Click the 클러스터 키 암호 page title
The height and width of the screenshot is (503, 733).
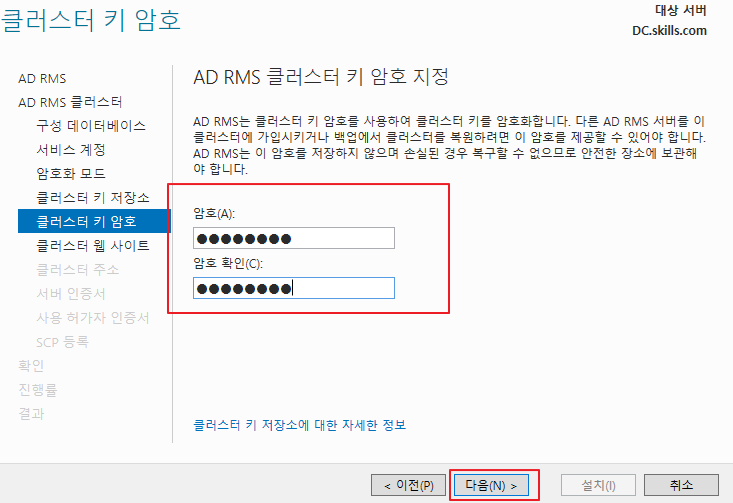click(91, 20)
